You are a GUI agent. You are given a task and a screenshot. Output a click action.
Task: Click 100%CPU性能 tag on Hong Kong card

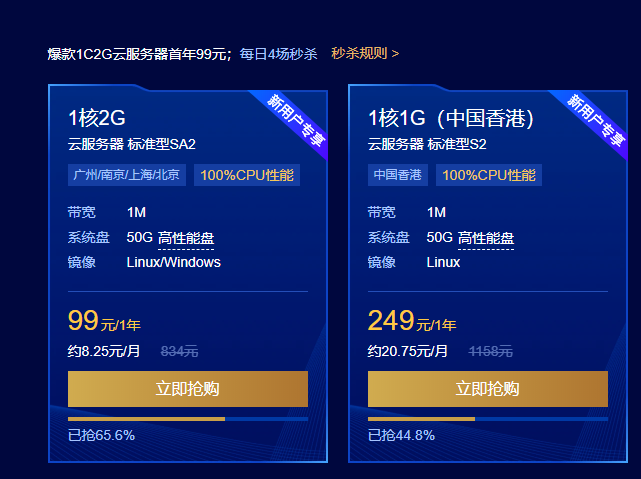click(489, 175)
